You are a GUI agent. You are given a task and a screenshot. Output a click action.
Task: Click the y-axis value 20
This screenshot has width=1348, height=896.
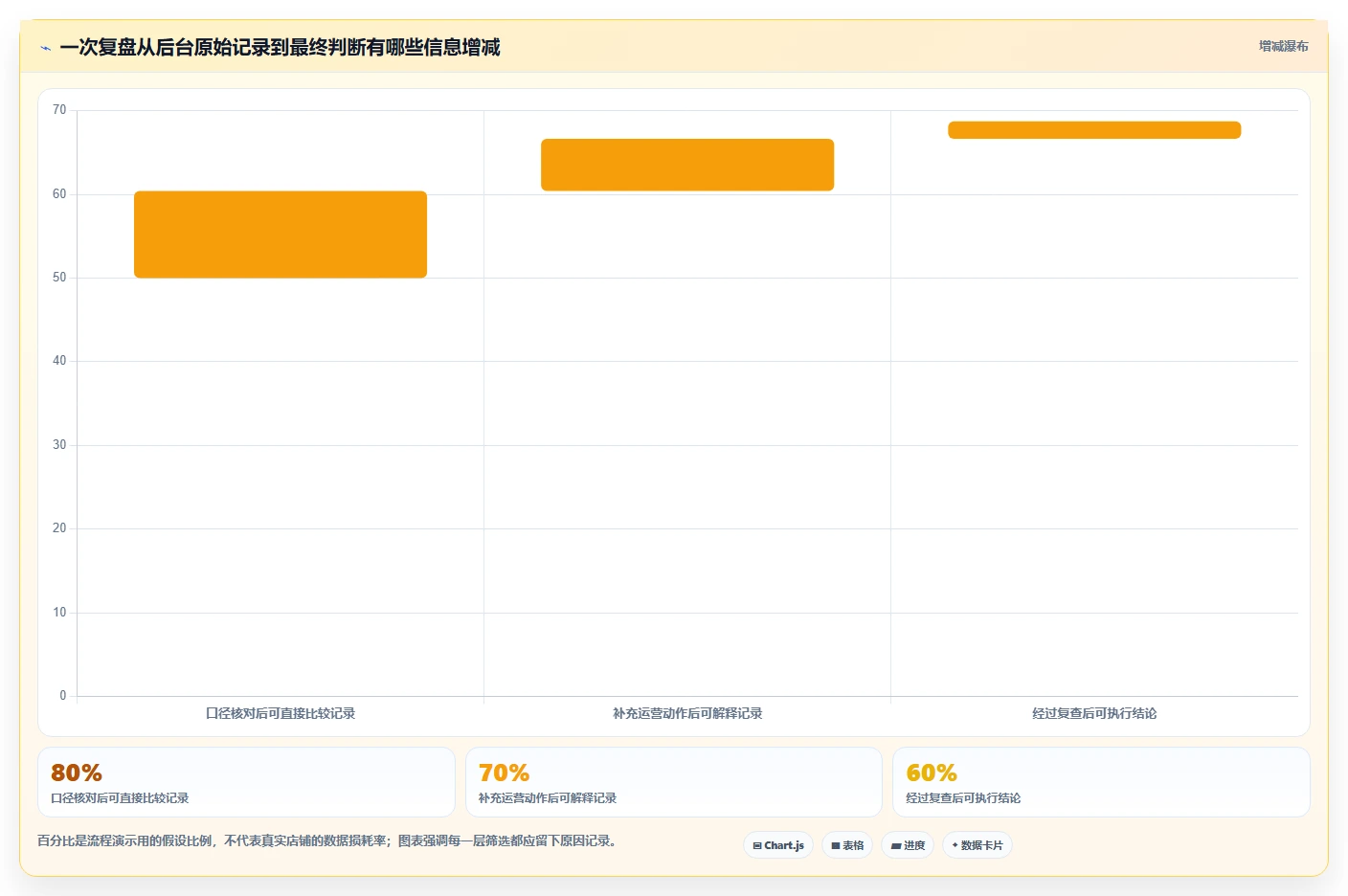click(x=59, y=528)
